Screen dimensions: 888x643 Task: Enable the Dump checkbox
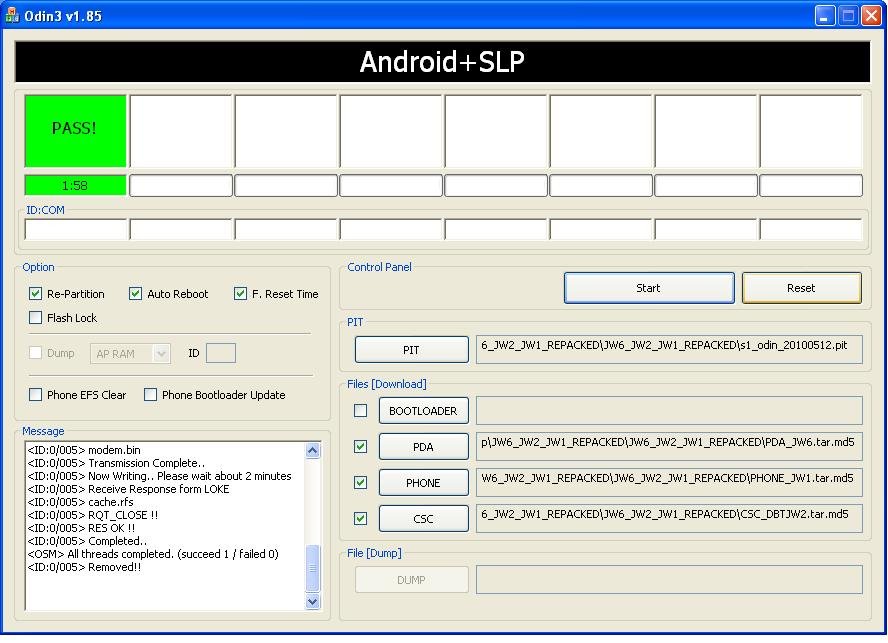click(x=35, y=353)
